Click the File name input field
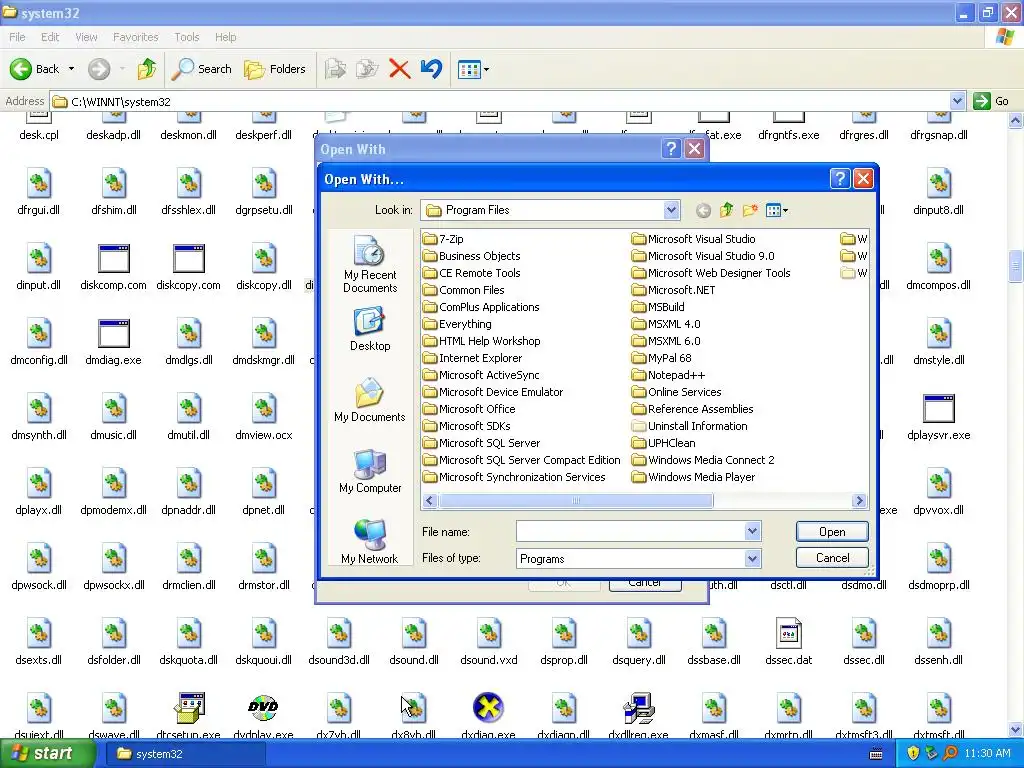Viewport: 1024px width, 768px height. pos(631,531)
